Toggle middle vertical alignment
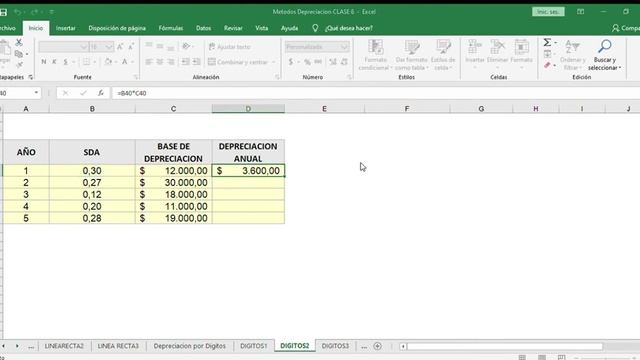This screenshot has height=360, width=640. (x=160, y=46)
